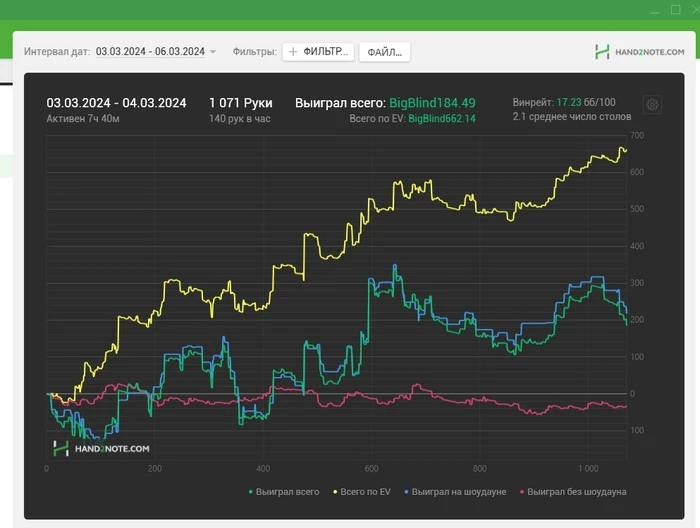The width and height of the screenshot is (700, 528).
Task: Click the 1 071 Руки hands count
Action: [x=241, y=103]
